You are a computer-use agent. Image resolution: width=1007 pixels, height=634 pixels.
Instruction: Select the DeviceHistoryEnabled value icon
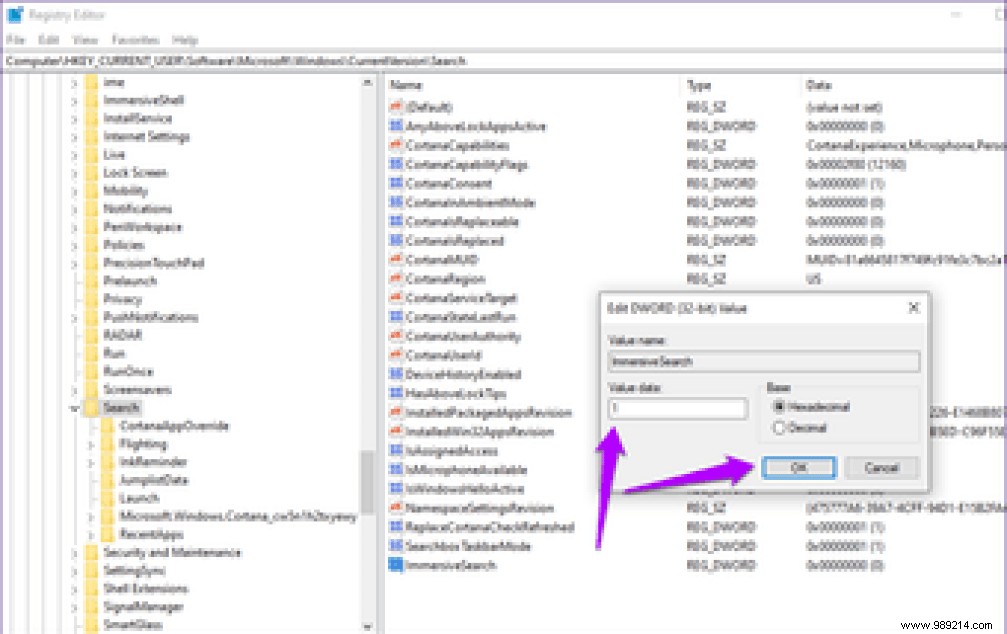click(x=395, y=374)
